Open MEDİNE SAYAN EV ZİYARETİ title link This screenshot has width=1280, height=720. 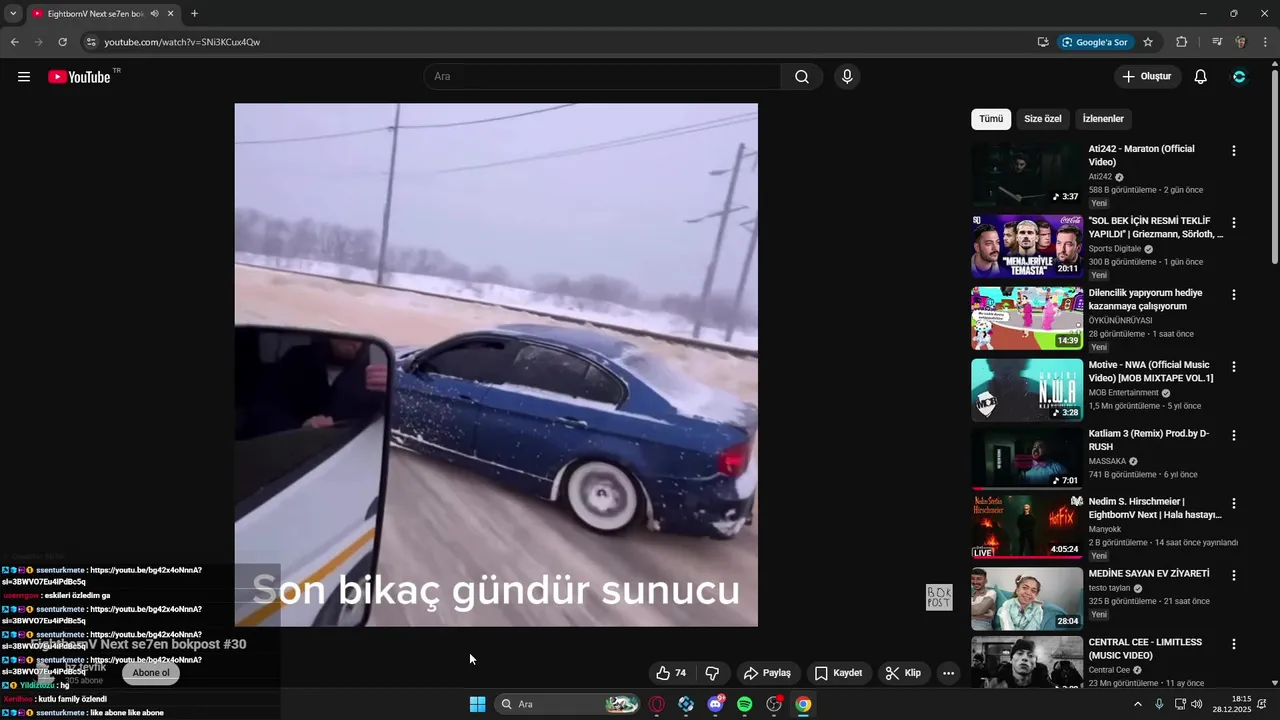point(1149,574)
